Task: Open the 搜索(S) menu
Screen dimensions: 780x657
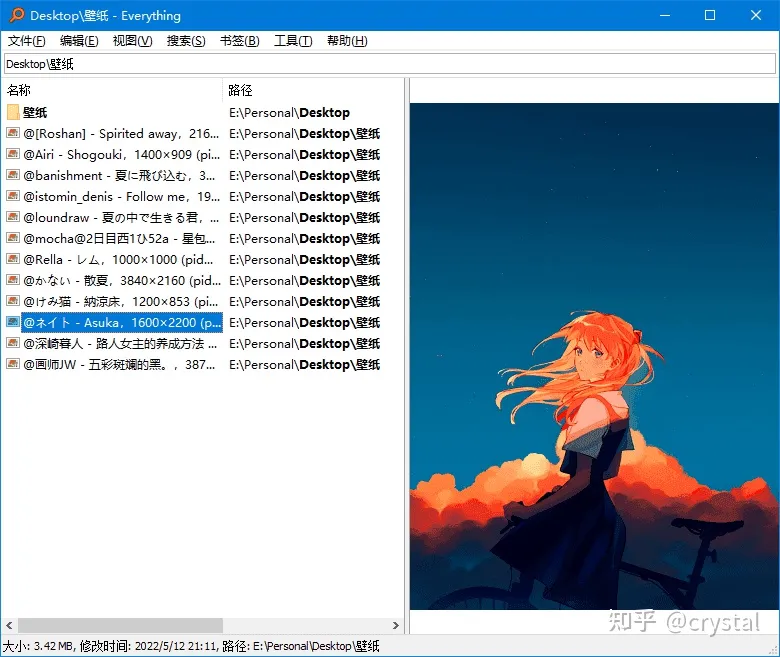Action: [186, 41]
